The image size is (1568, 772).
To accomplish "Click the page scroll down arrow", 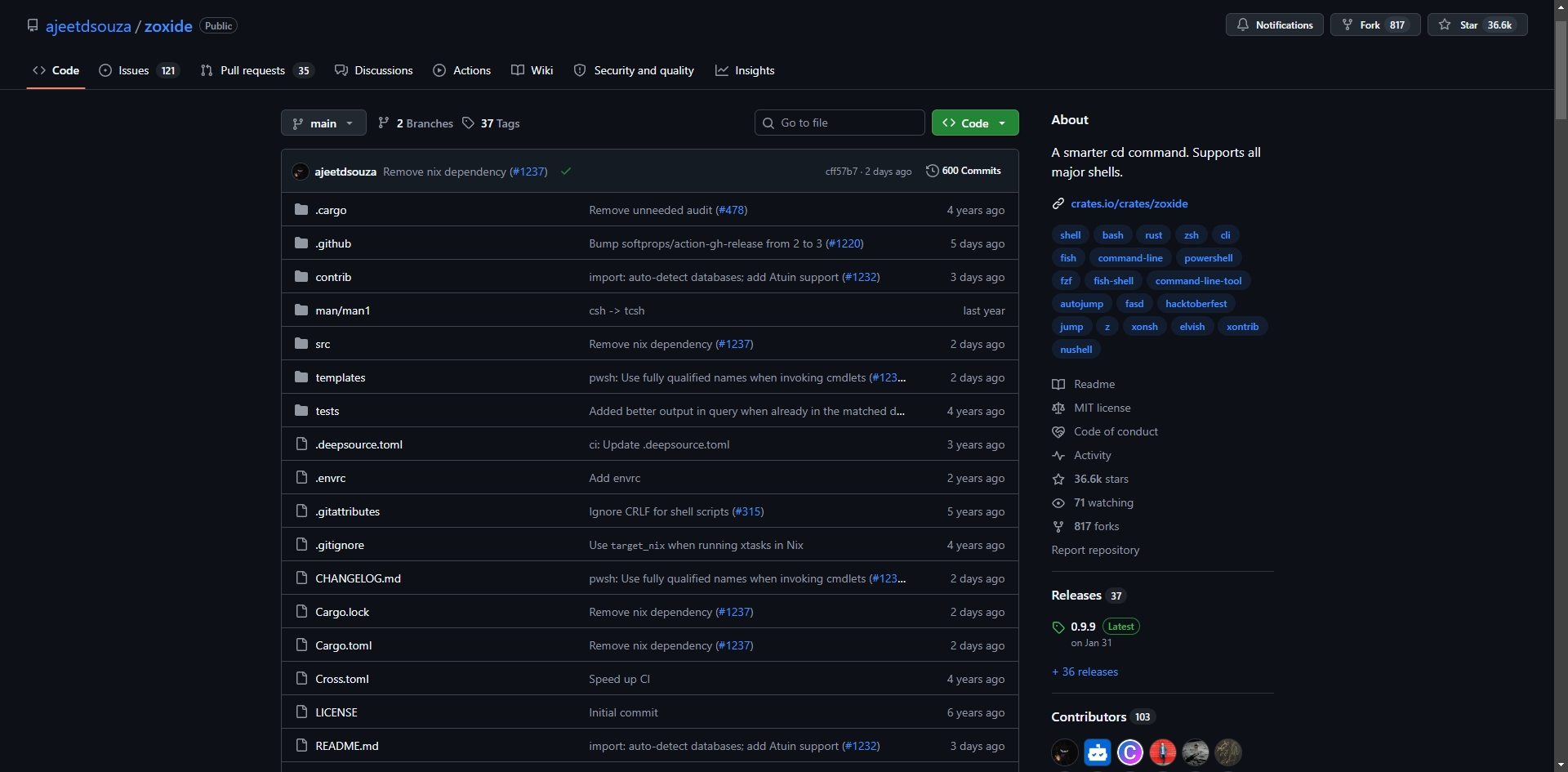I will (x=1561, y=765).
